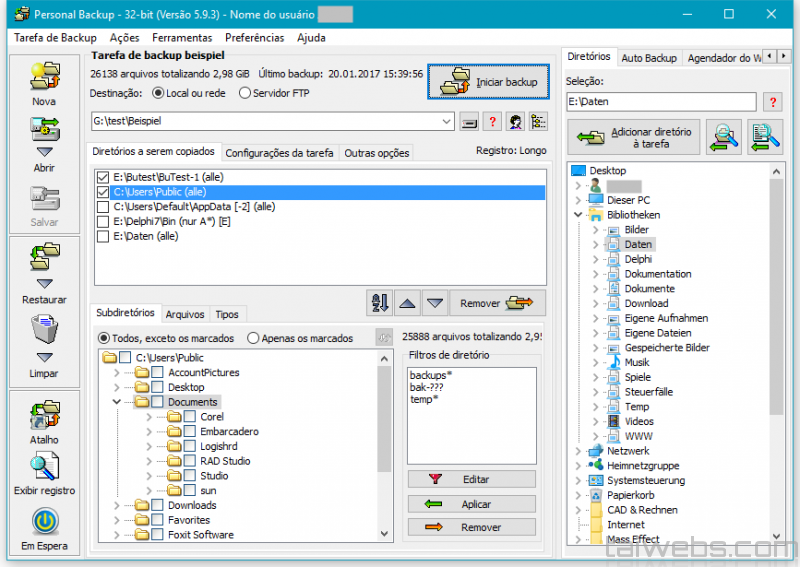800x567 pixels.
Task: Click the Atalho shortcut icon
Action: 44,415
